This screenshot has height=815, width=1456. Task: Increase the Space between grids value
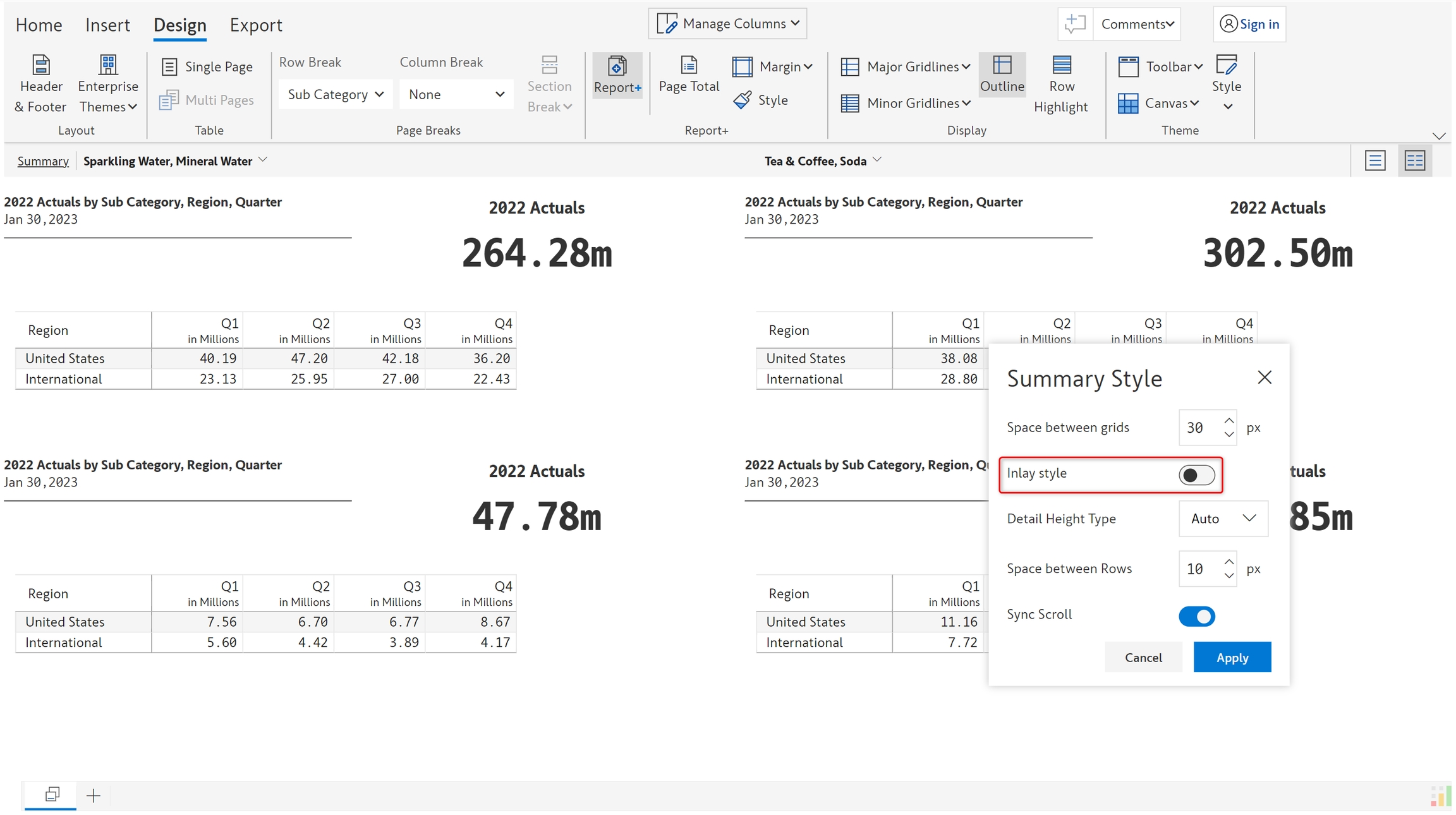[1228, 421]
